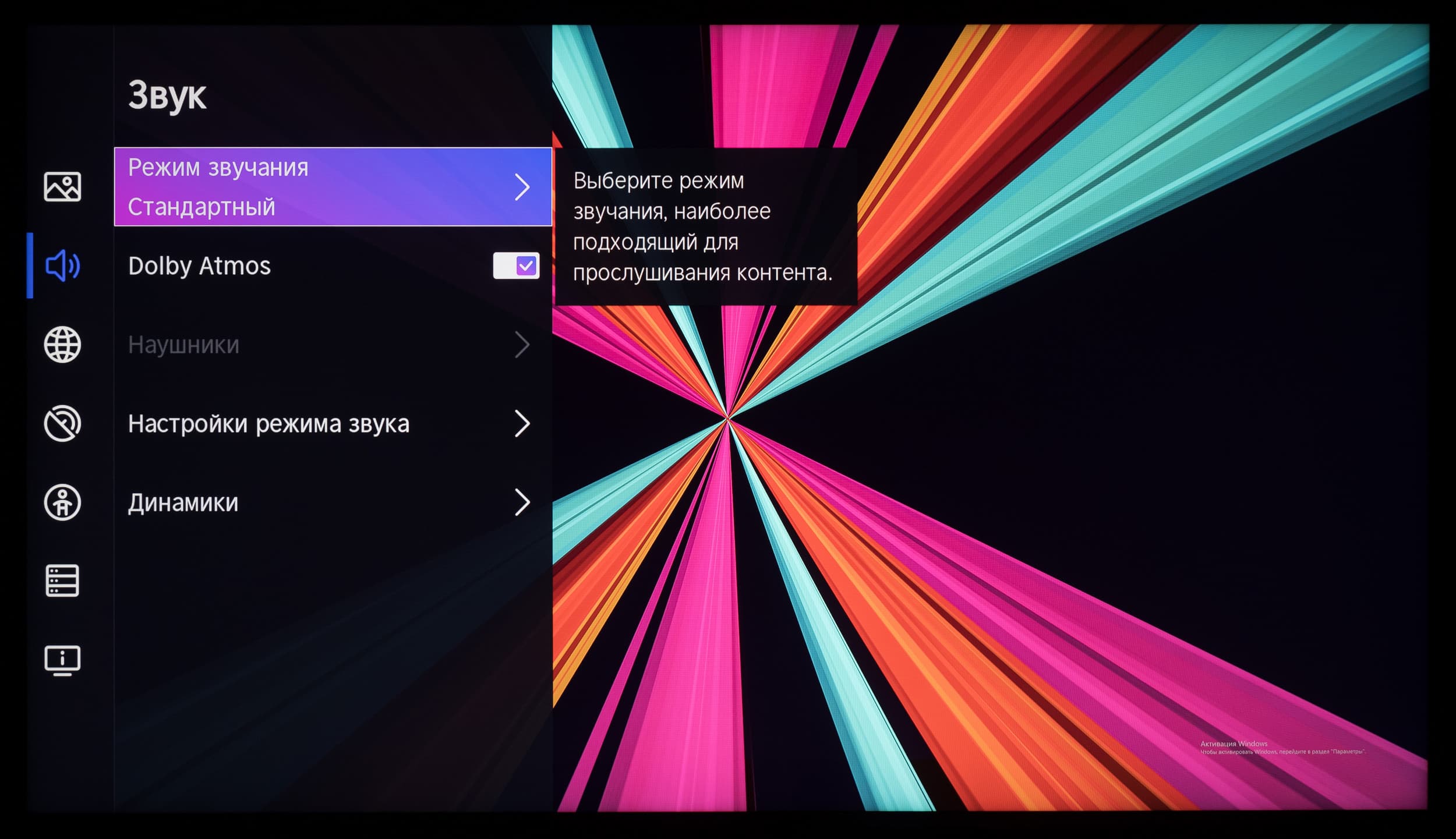Screen dimensions: 1456x839
Task: Open Настройки режима звука menu entry
Action: [x=268, y=424]
